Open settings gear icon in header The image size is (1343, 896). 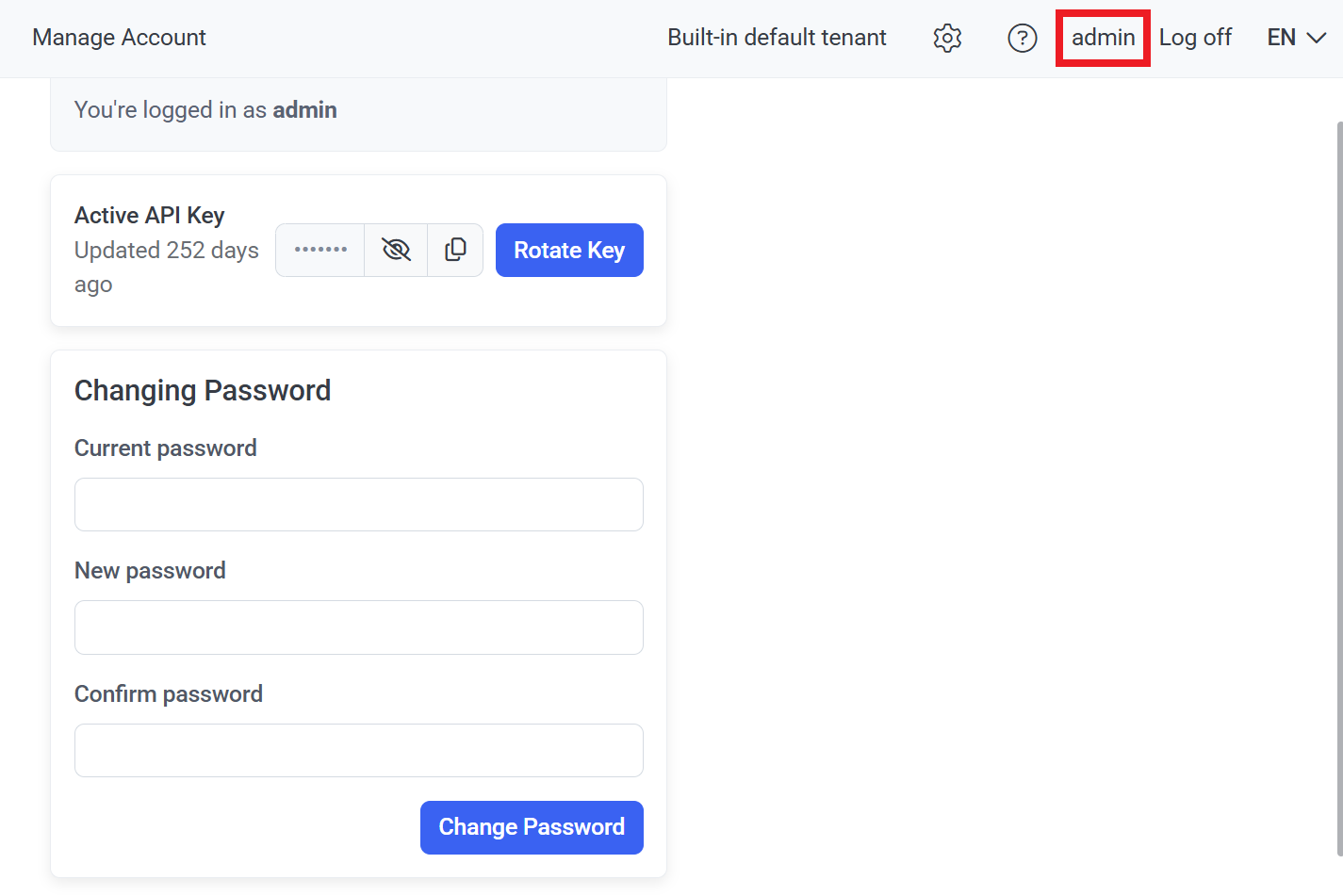point(947,38)
